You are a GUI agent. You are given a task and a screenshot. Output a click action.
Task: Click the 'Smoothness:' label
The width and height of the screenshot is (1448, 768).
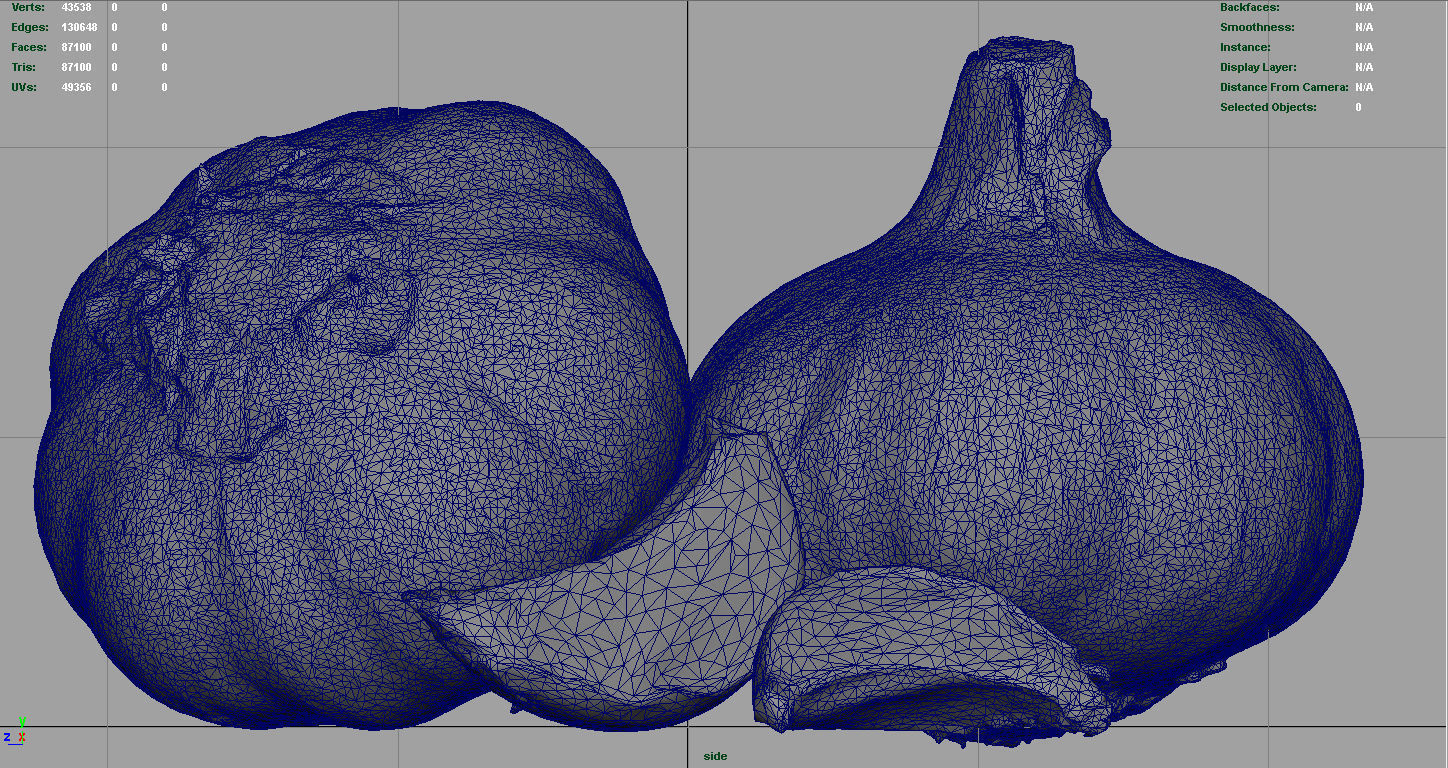tap(1257, 27)
